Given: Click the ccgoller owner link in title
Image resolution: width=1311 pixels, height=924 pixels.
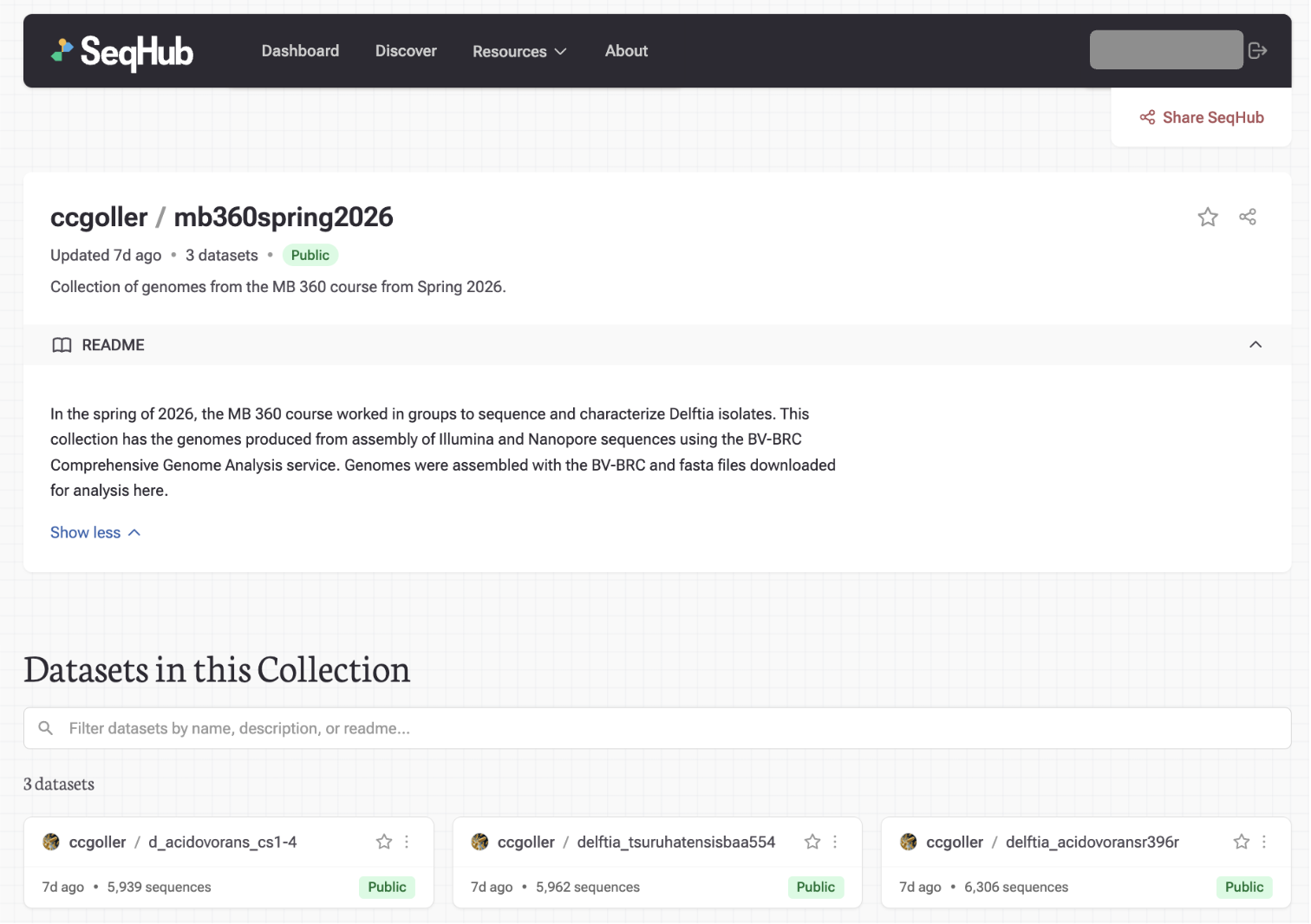Looking at the screenshot, I should pos(99,217).
